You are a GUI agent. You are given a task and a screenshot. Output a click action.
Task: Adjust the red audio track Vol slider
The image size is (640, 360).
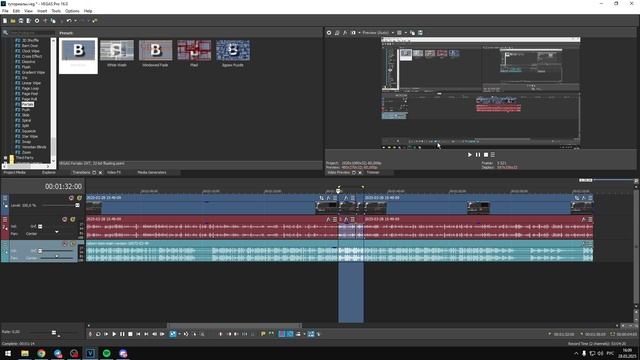click(40, 227)
